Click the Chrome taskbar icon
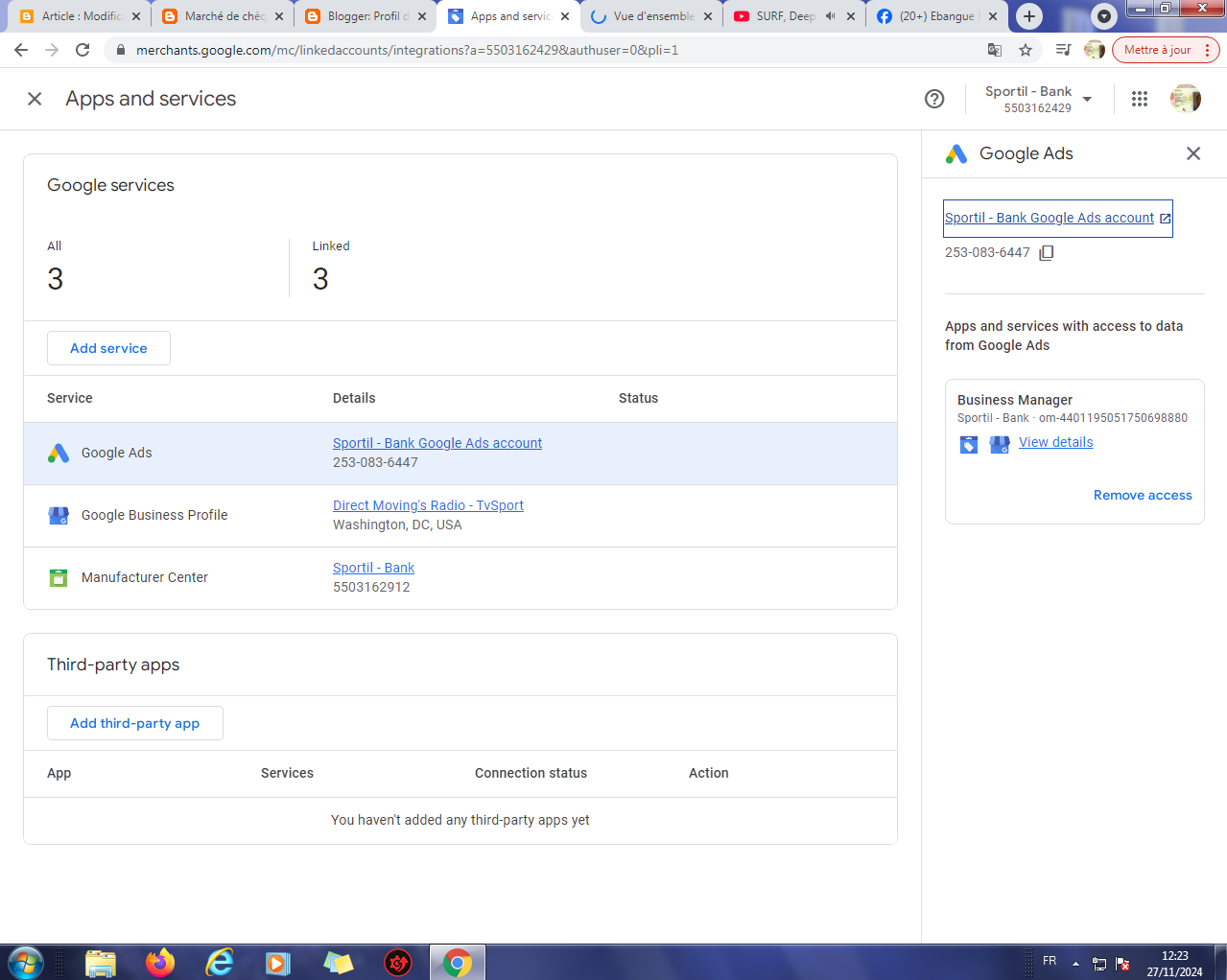 (x=458, y=962)
